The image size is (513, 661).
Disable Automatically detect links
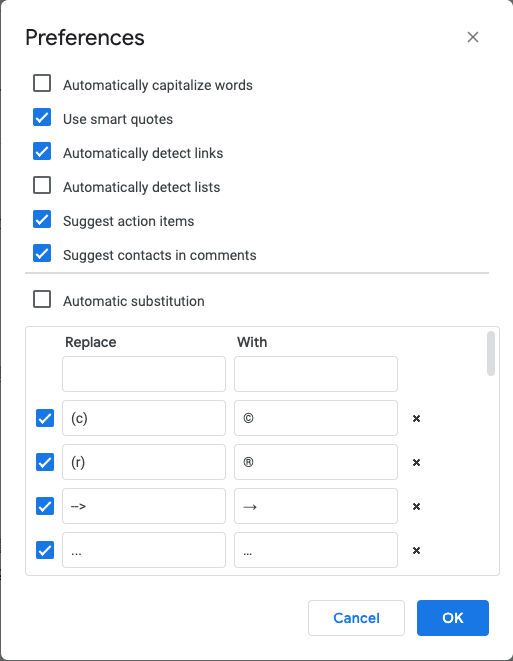pos(42,151)
